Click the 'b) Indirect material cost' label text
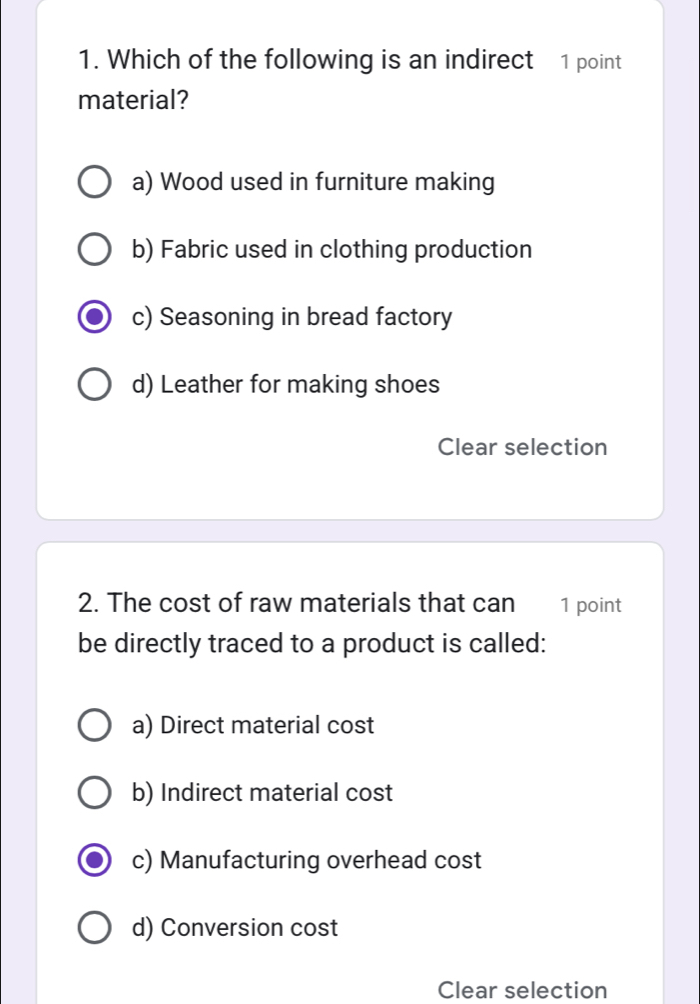This screenshot has width=700, height=1004. pos(262,793)
